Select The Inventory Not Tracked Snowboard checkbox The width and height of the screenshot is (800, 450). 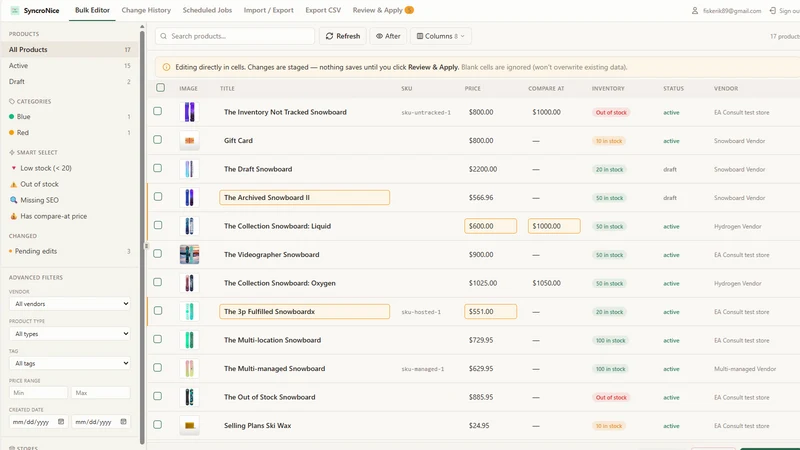[158, 111]
